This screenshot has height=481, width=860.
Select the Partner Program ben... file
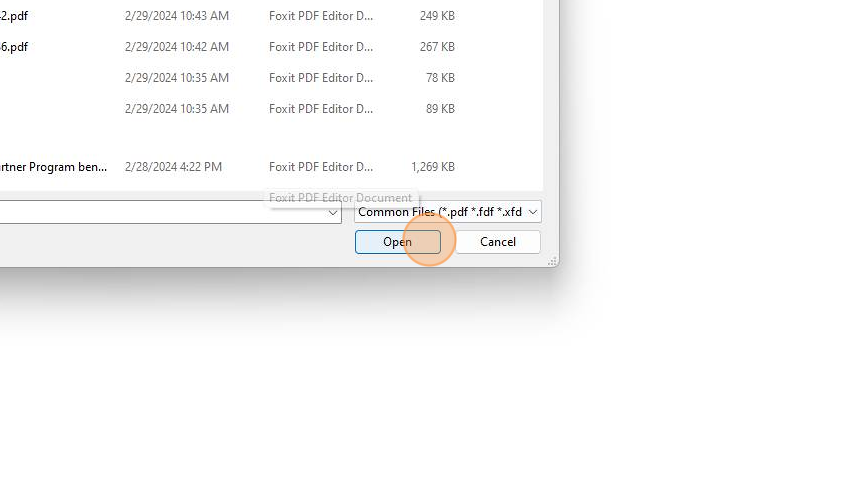(53, 167)
